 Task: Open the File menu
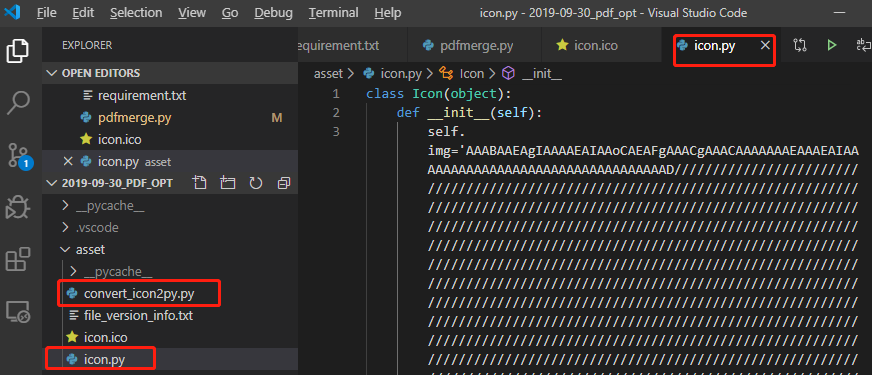click(x=46, y=13)
